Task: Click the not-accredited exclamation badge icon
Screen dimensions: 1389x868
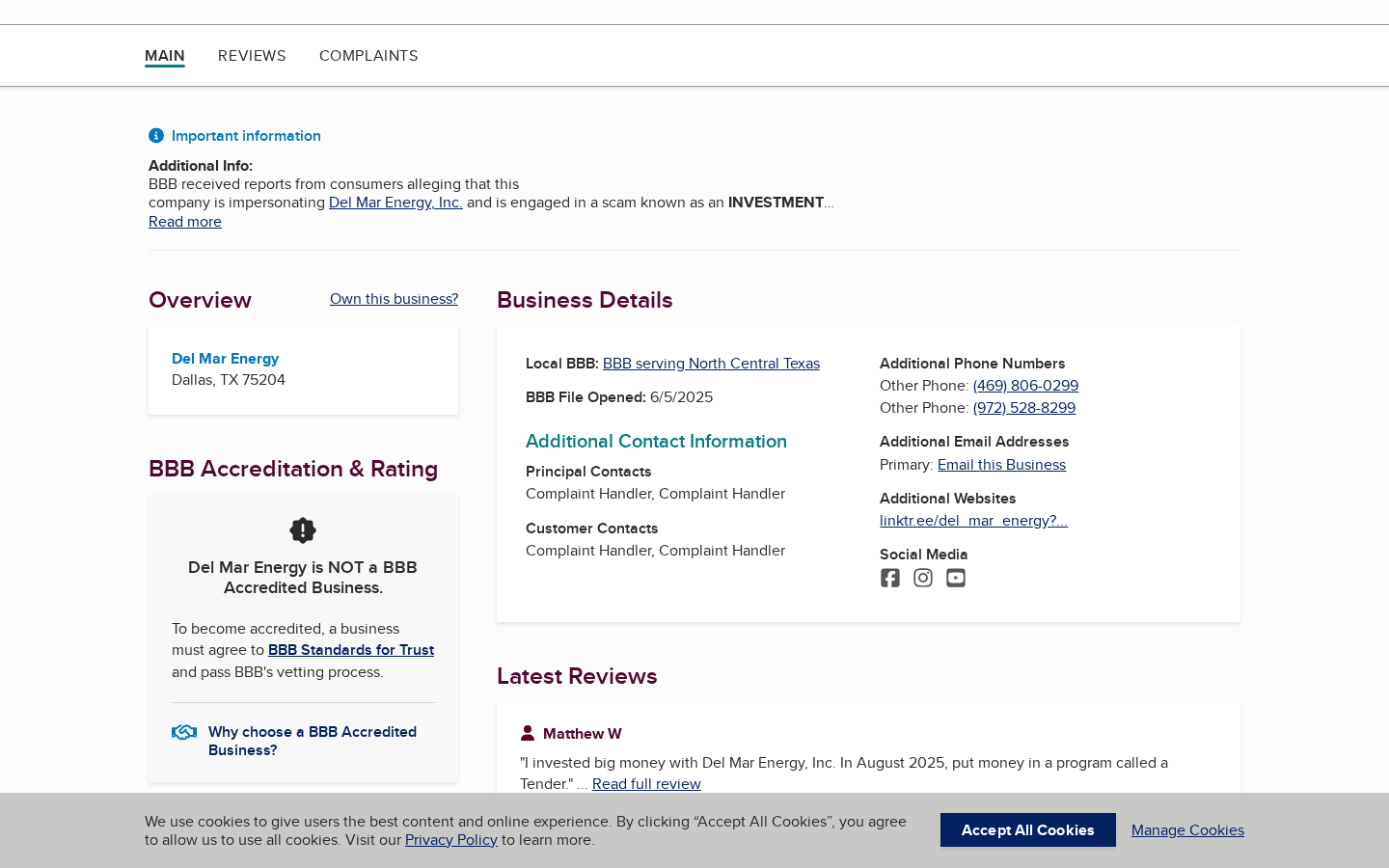Action: point(303,530)
